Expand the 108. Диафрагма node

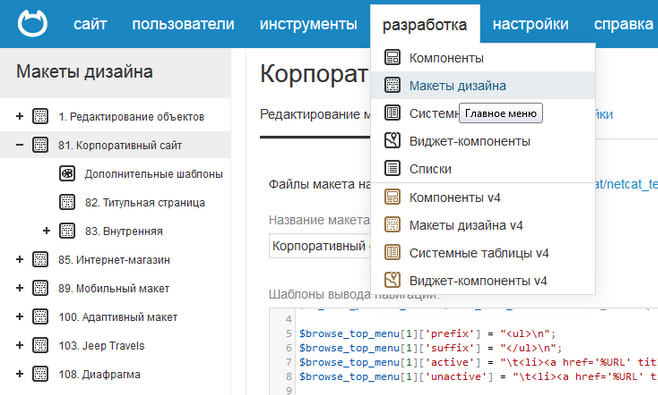coord(19,374)
